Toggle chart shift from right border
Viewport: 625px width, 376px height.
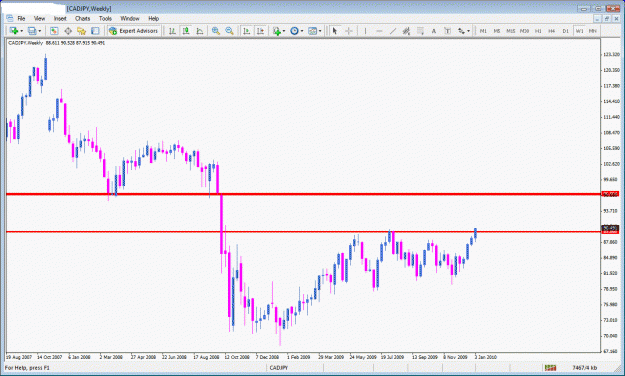tap(260, 31)
